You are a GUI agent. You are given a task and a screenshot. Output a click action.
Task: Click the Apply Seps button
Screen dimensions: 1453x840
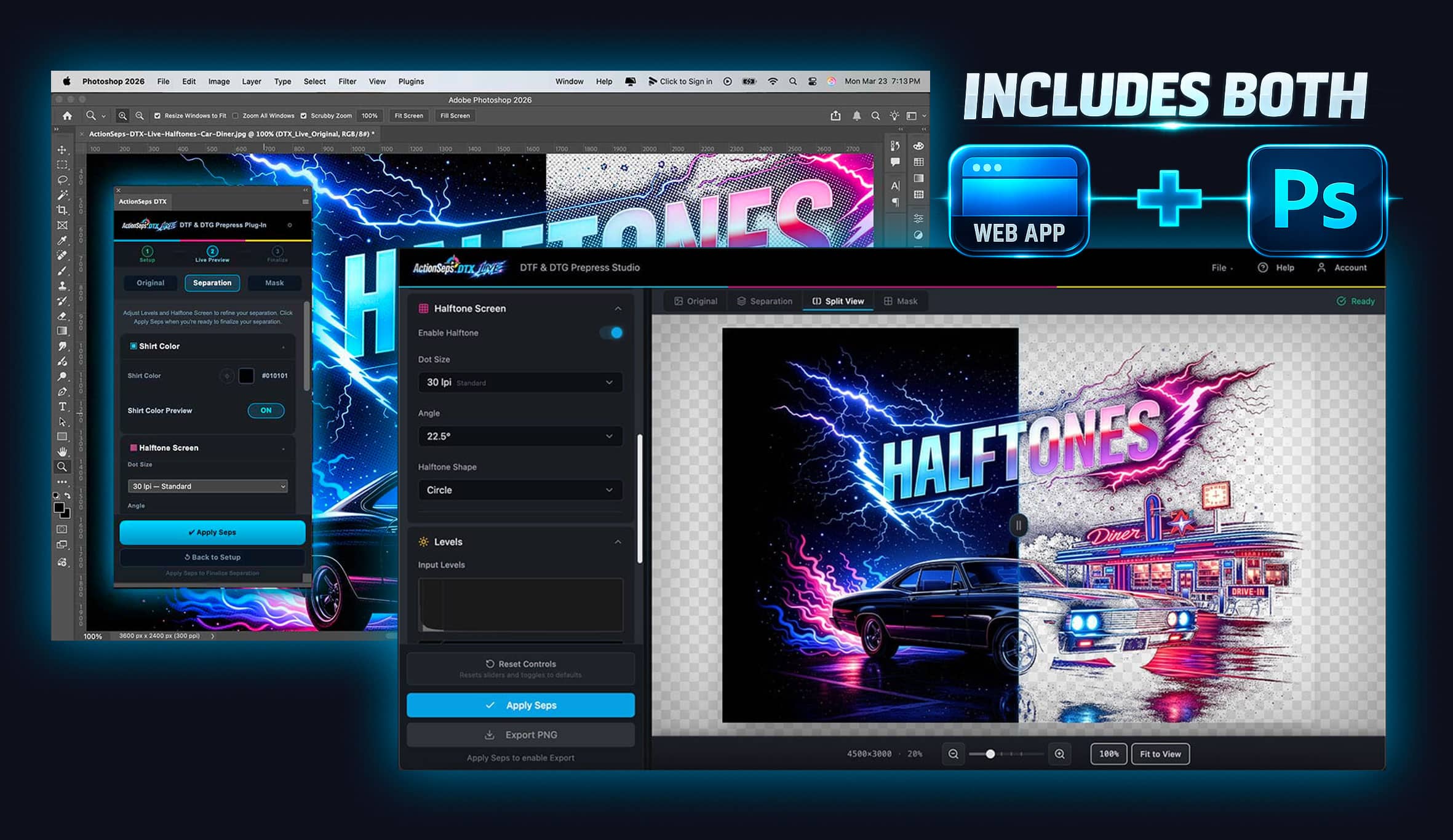[520, 705]
